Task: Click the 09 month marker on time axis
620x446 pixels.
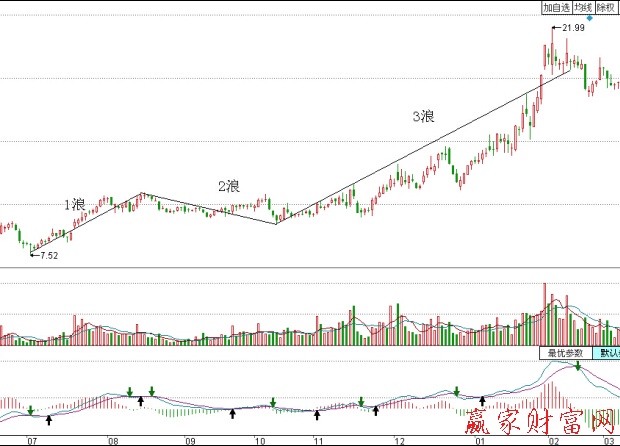Action: [189, 440]
